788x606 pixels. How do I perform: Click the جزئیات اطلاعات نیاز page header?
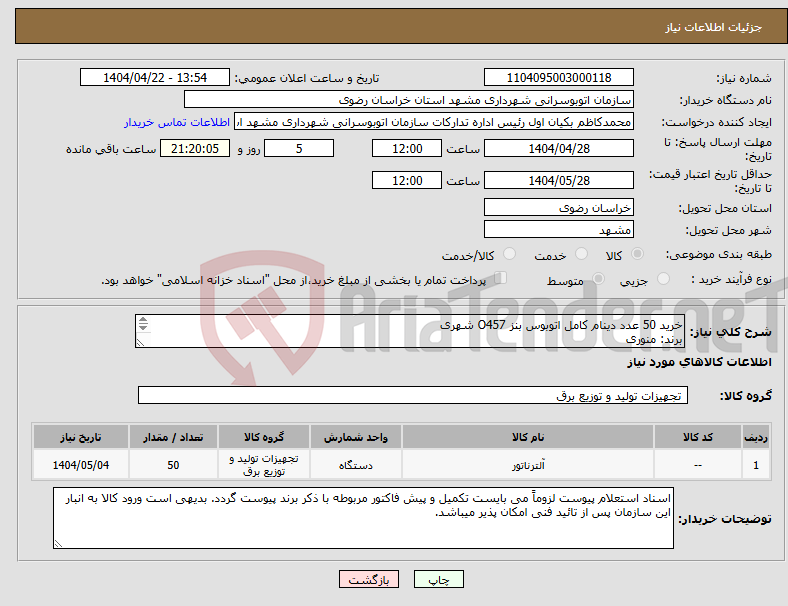(714, 27)
